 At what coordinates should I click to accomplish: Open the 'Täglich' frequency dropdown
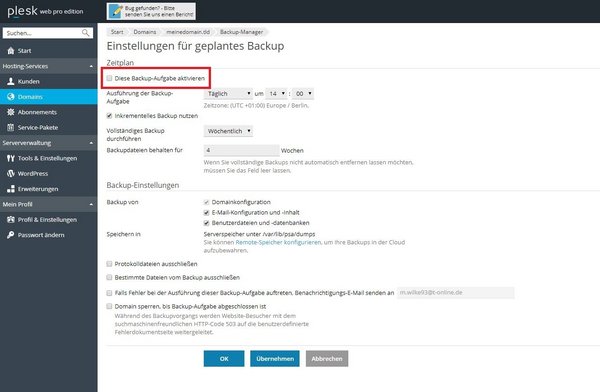tap(228, 93)
